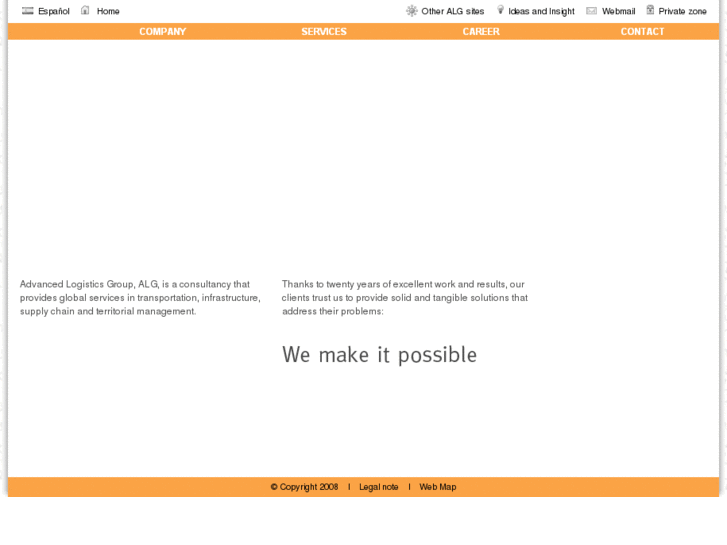727x545 pixels.
Task: Open the CONTACT menu
Action: tap(643, 32)
